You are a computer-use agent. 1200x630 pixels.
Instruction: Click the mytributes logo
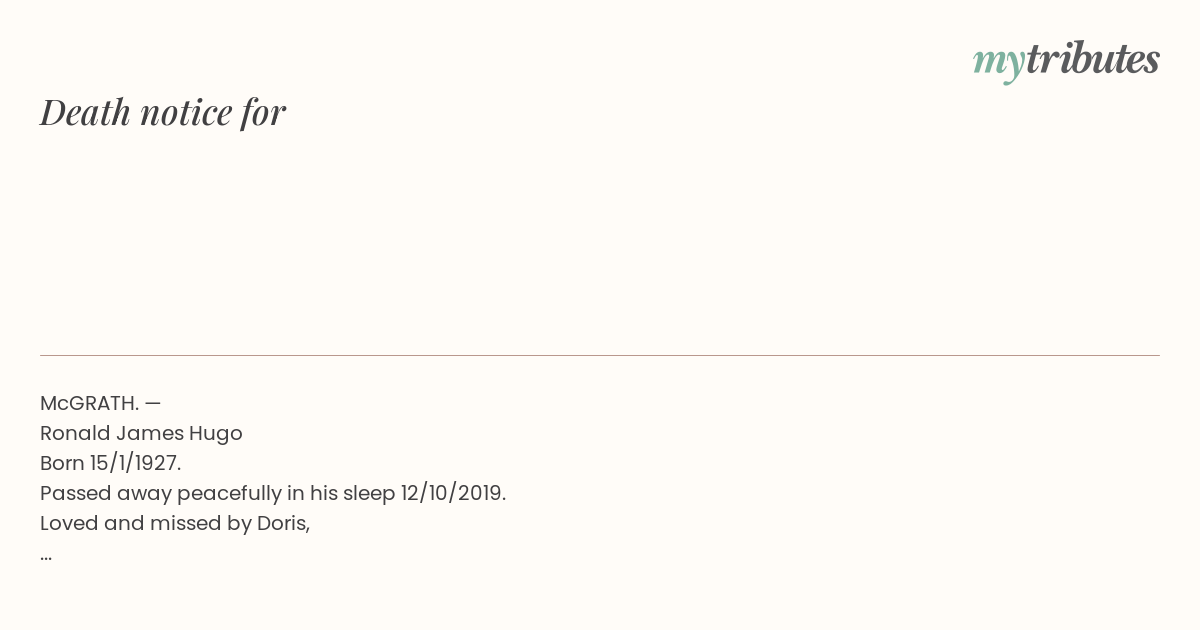pos(1066,61)
